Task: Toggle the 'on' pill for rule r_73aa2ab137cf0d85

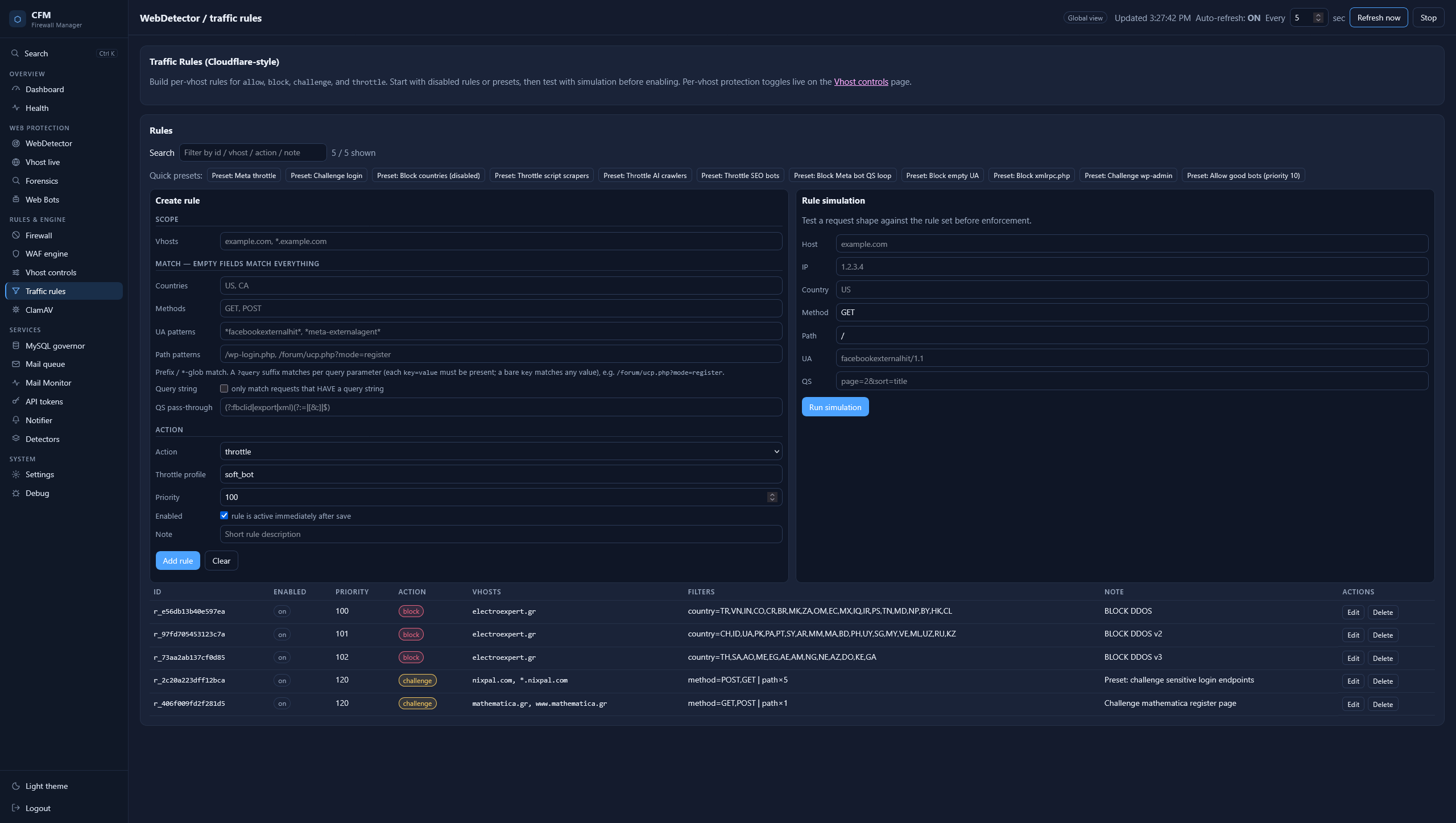Action: point(282,657)
